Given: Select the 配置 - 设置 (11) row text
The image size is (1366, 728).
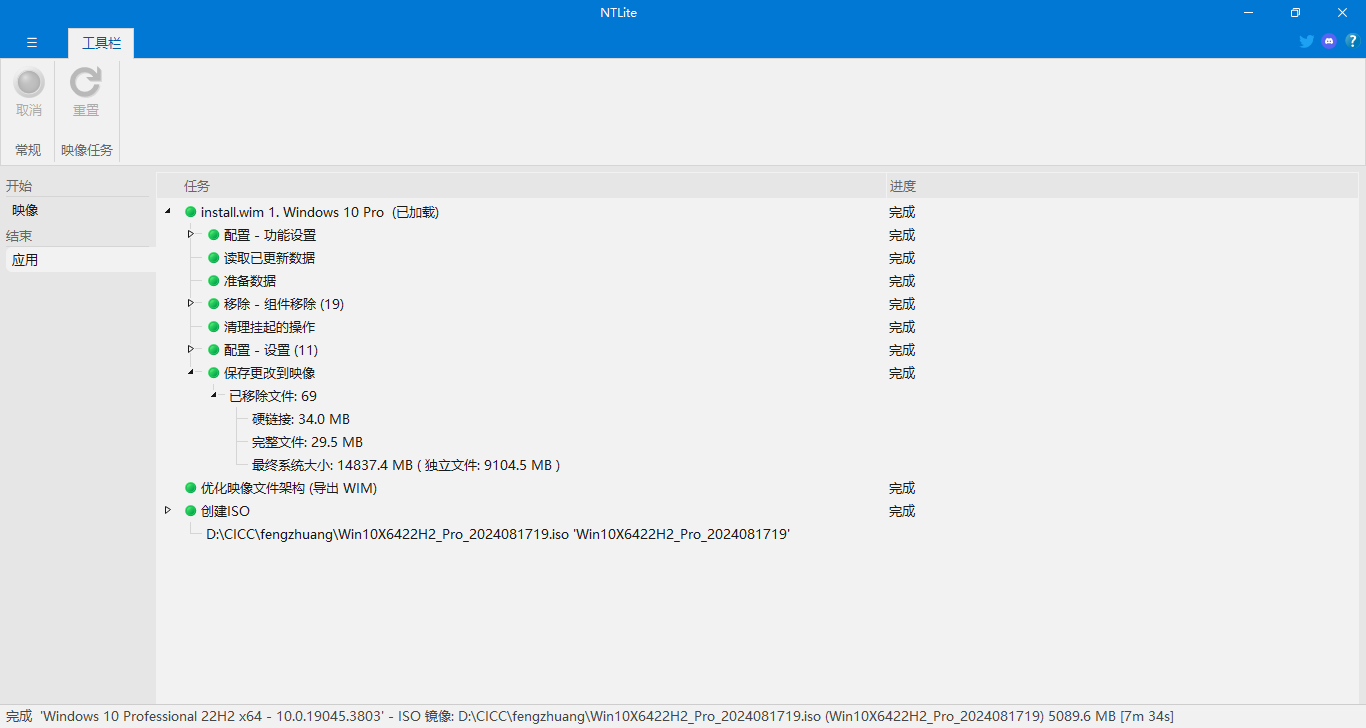Looking at the screenshot, I should [271, 350].
